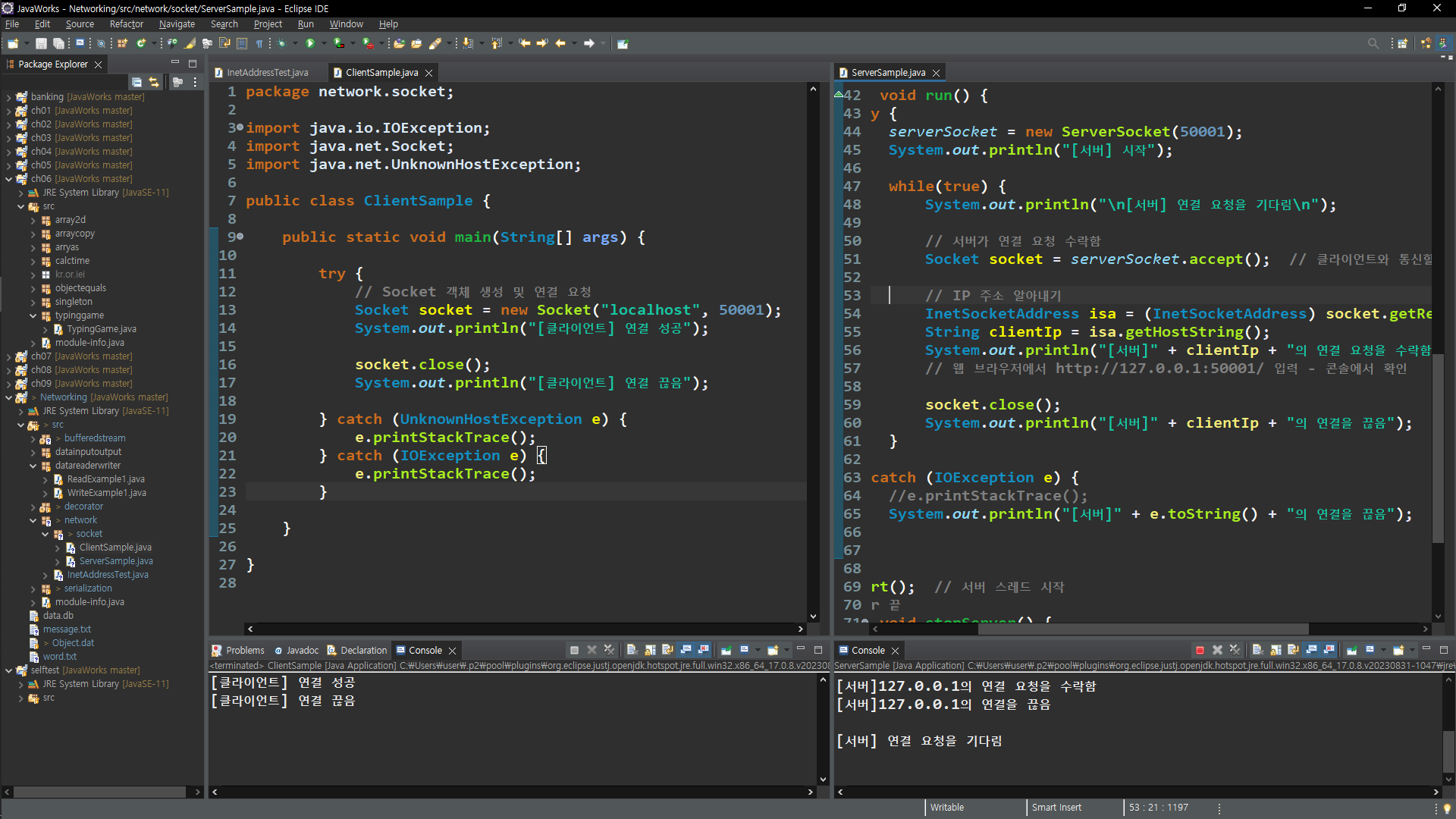Terminate the running ServerSample console process
Screen dimensions: 1456x819
[x=1200, y=650]
